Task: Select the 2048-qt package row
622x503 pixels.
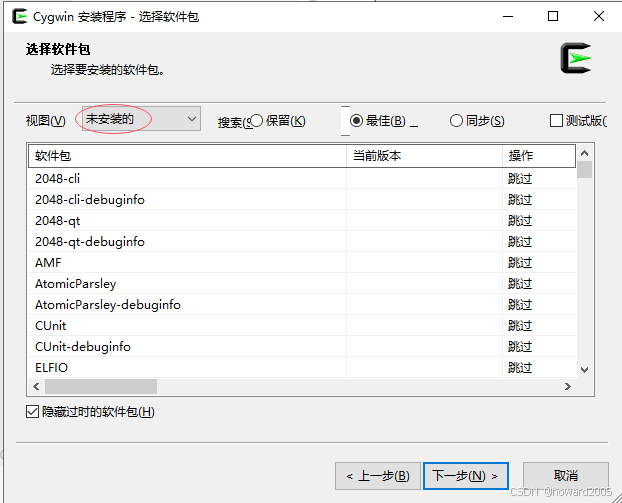Action: [x=302, y=221]
